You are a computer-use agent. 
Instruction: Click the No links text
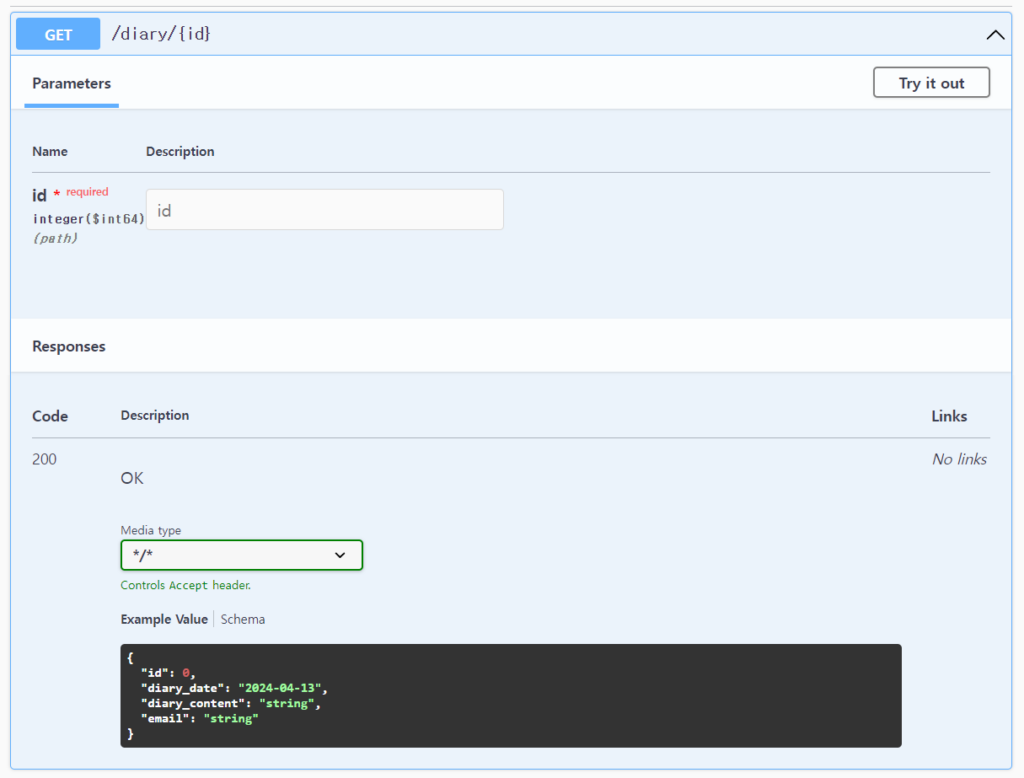point(959,459)
